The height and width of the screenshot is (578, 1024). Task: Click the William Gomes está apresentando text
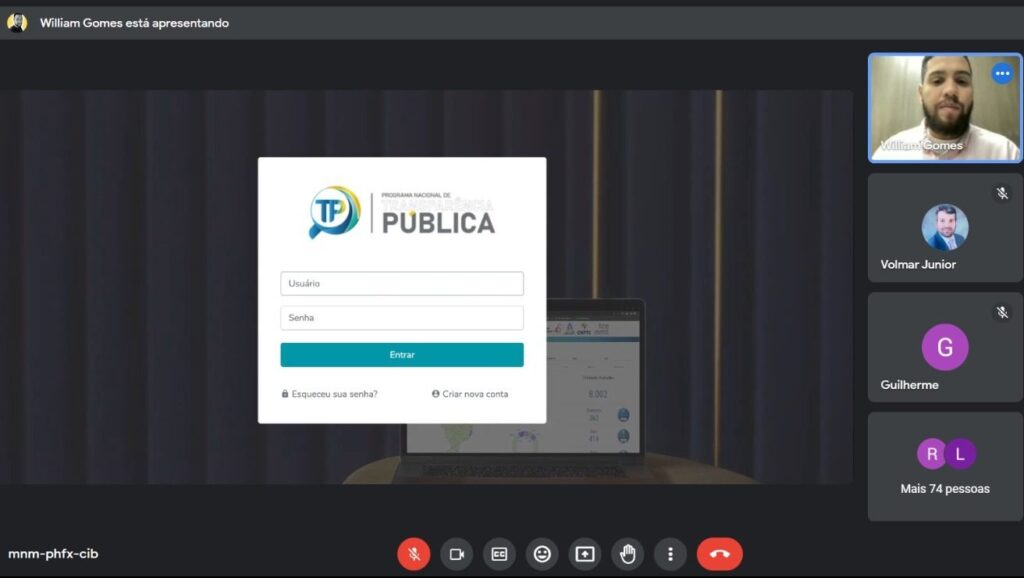tap(135, 23)
